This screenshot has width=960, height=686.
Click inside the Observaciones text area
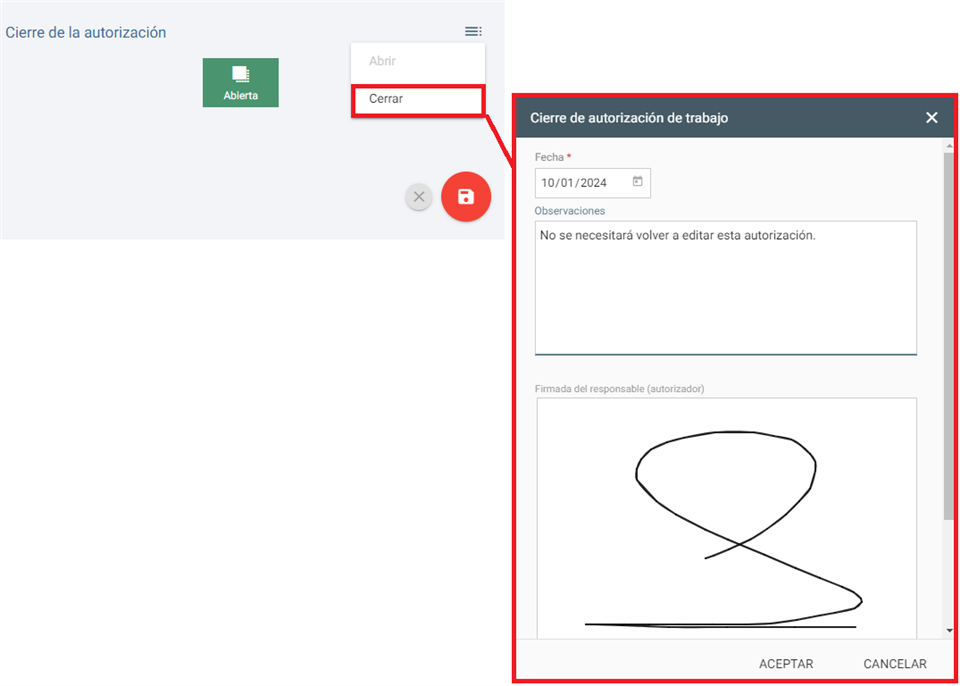click(x=726, y=287)
